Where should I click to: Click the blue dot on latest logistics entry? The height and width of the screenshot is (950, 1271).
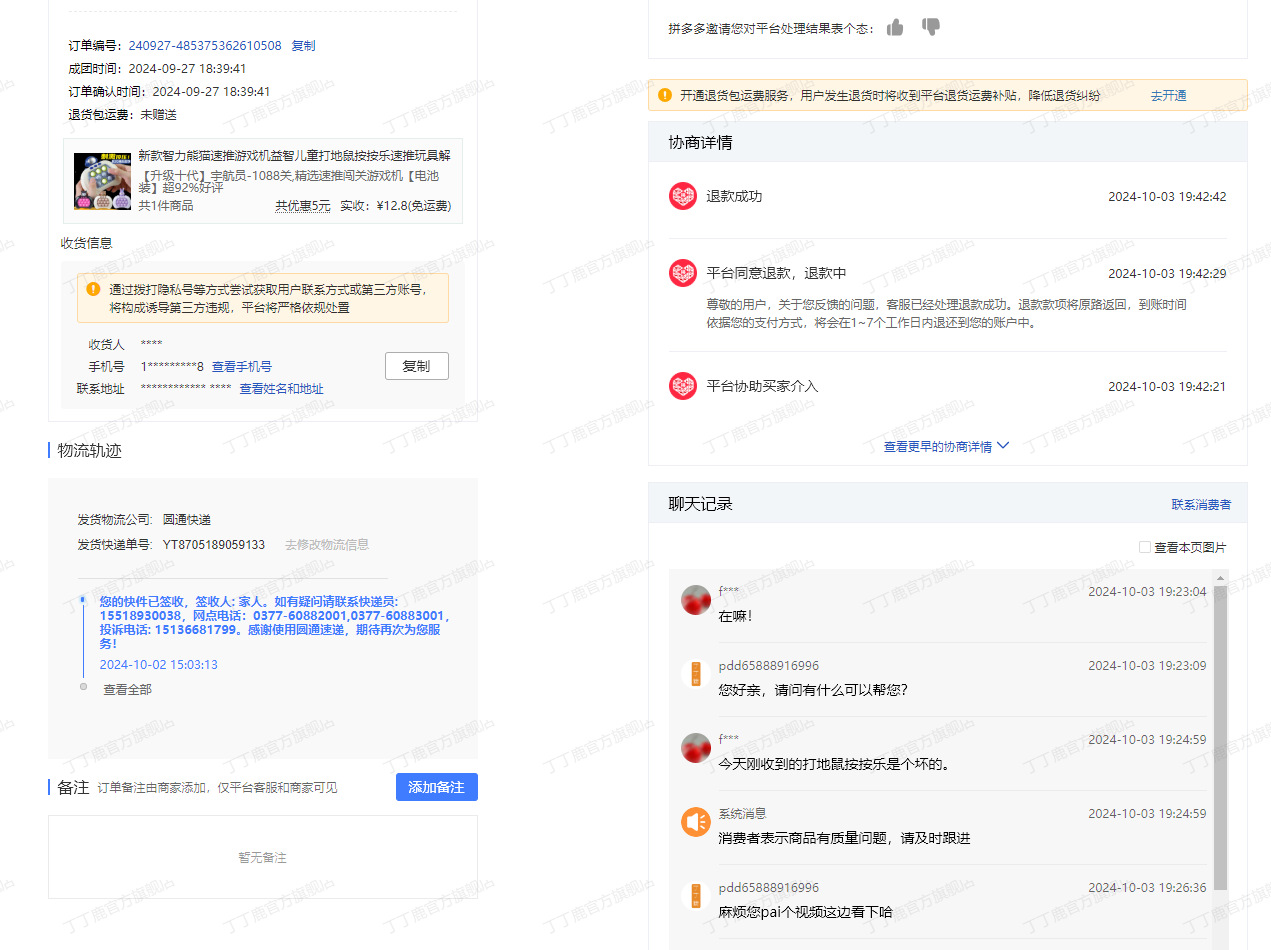point(83,600)
